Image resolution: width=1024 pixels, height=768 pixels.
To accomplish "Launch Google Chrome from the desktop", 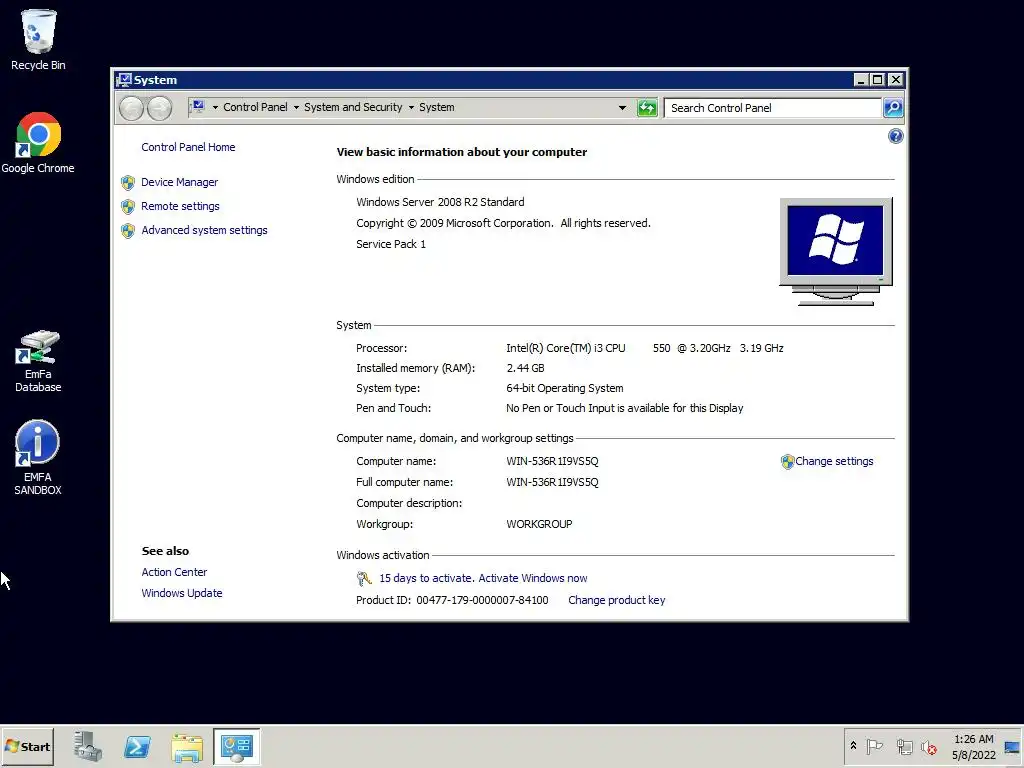I will (38, 143).
